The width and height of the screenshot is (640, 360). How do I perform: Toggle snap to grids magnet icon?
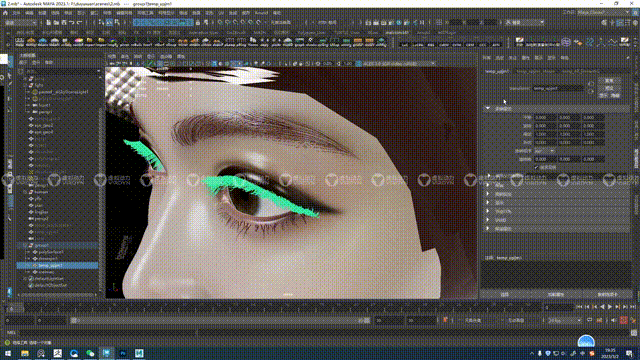pyautogui.click(x=220, y=22)
